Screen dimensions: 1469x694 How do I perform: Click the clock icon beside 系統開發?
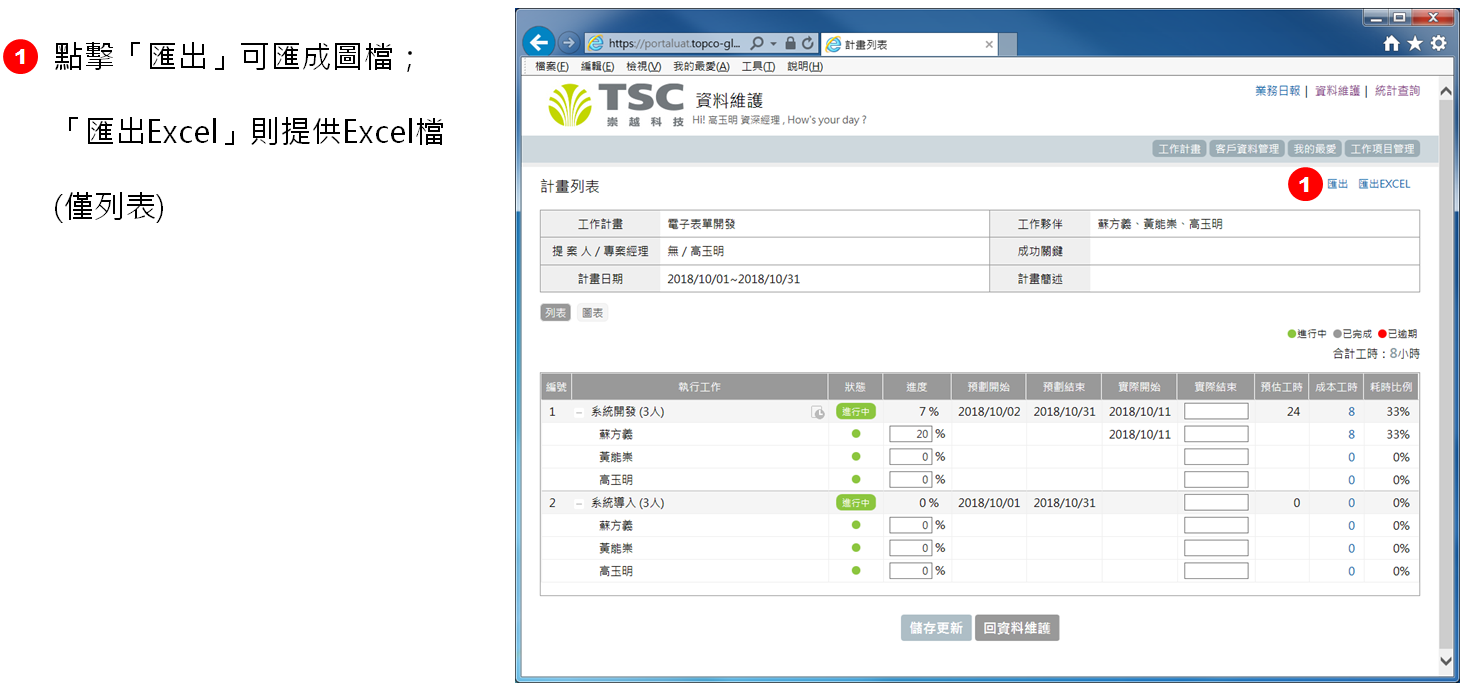817,412
